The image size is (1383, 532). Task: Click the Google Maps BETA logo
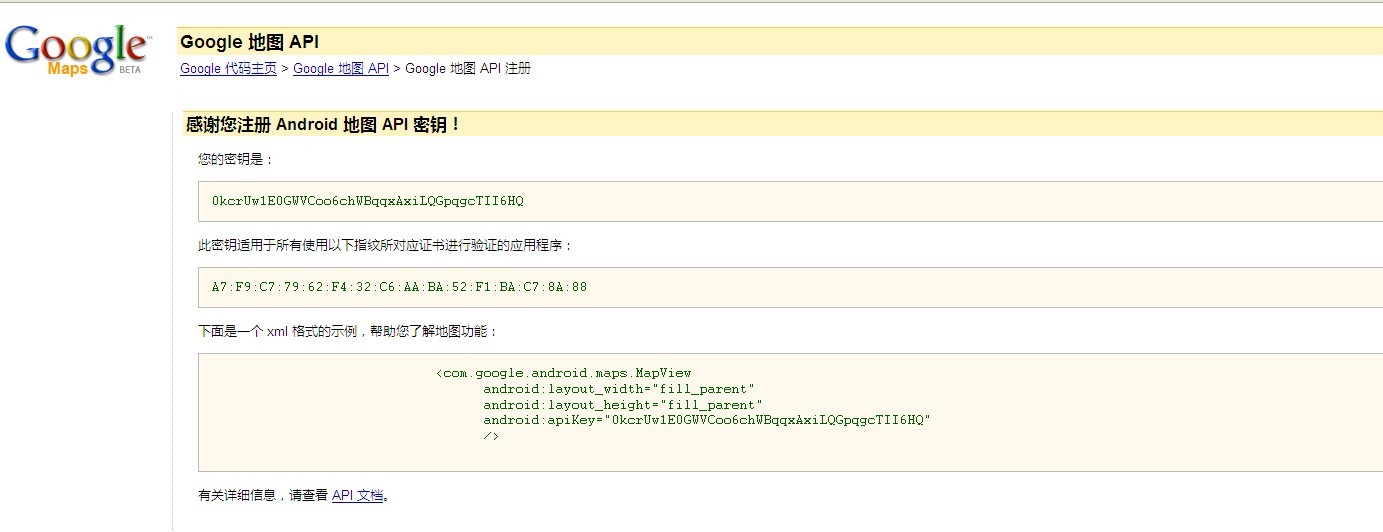[x=78, y=50]
